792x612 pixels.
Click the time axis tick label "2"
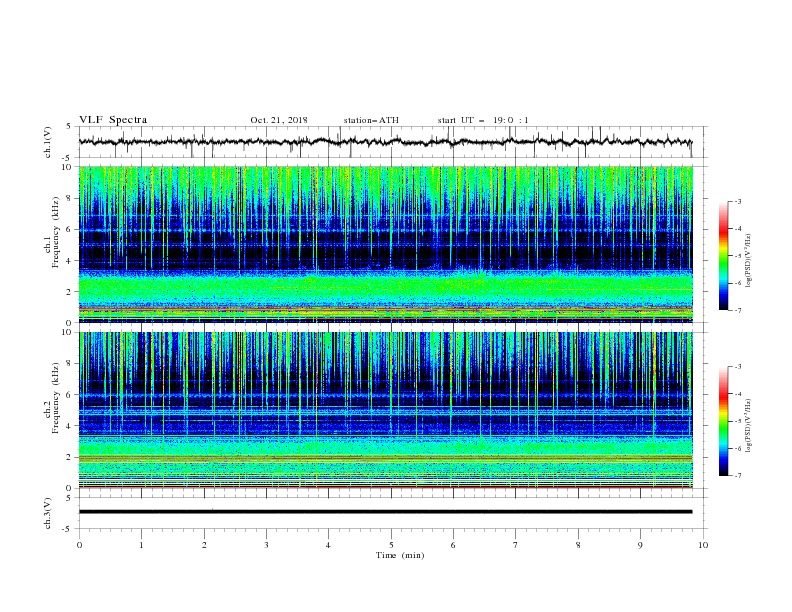204,545
